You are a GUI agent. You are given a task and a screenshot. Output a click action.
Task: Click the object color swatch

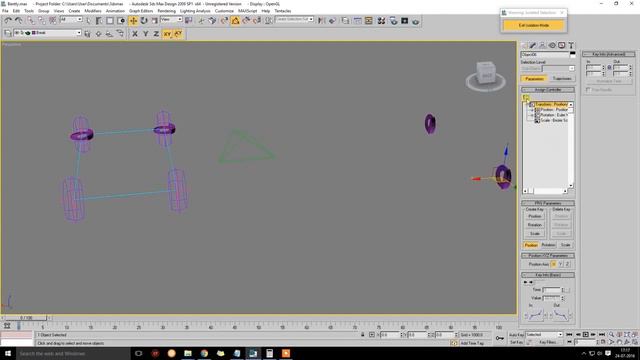[572, 54]
